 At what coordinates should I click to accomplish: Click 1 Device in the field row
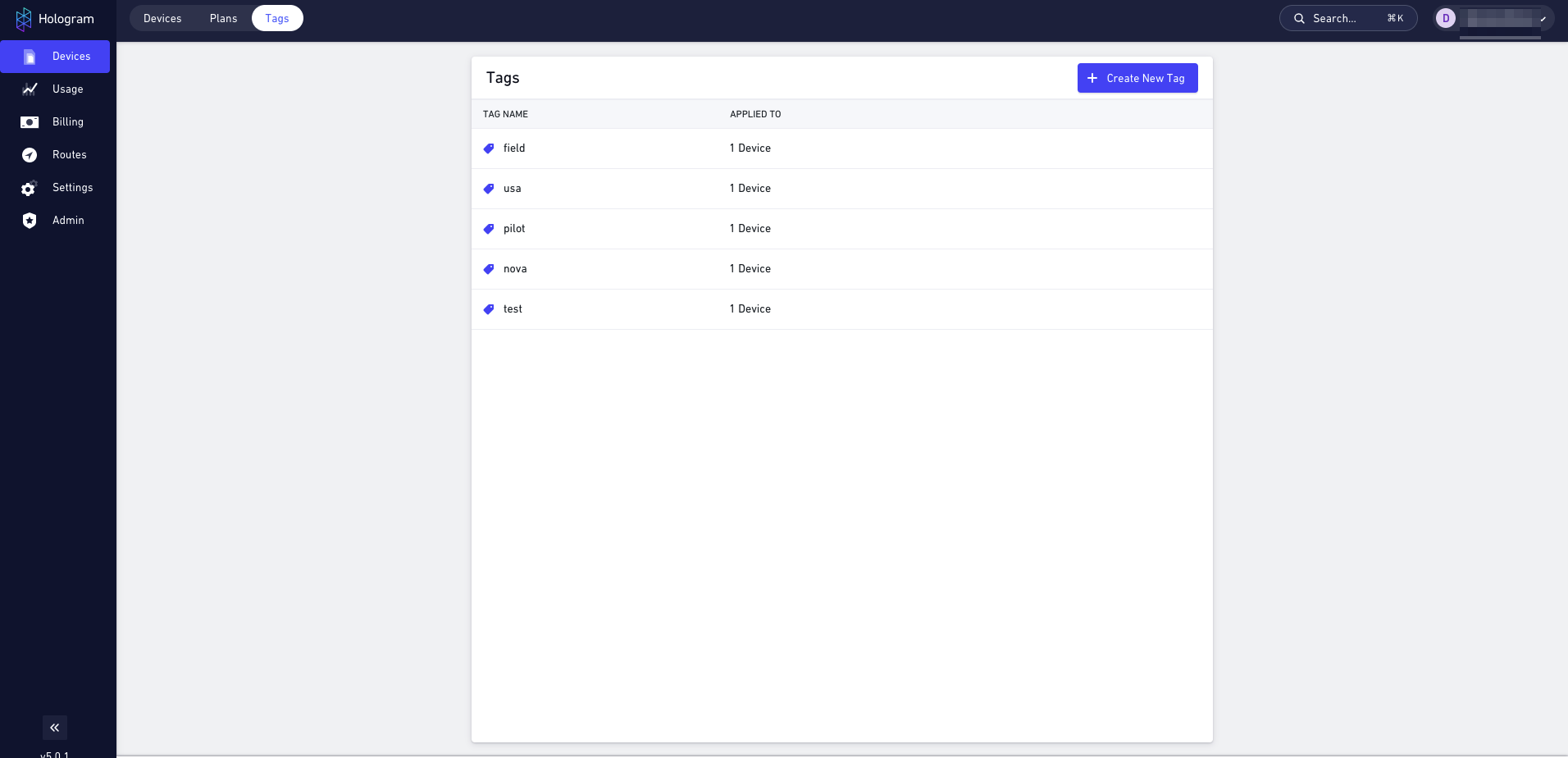pyautogui.click(x=750, y=148)
